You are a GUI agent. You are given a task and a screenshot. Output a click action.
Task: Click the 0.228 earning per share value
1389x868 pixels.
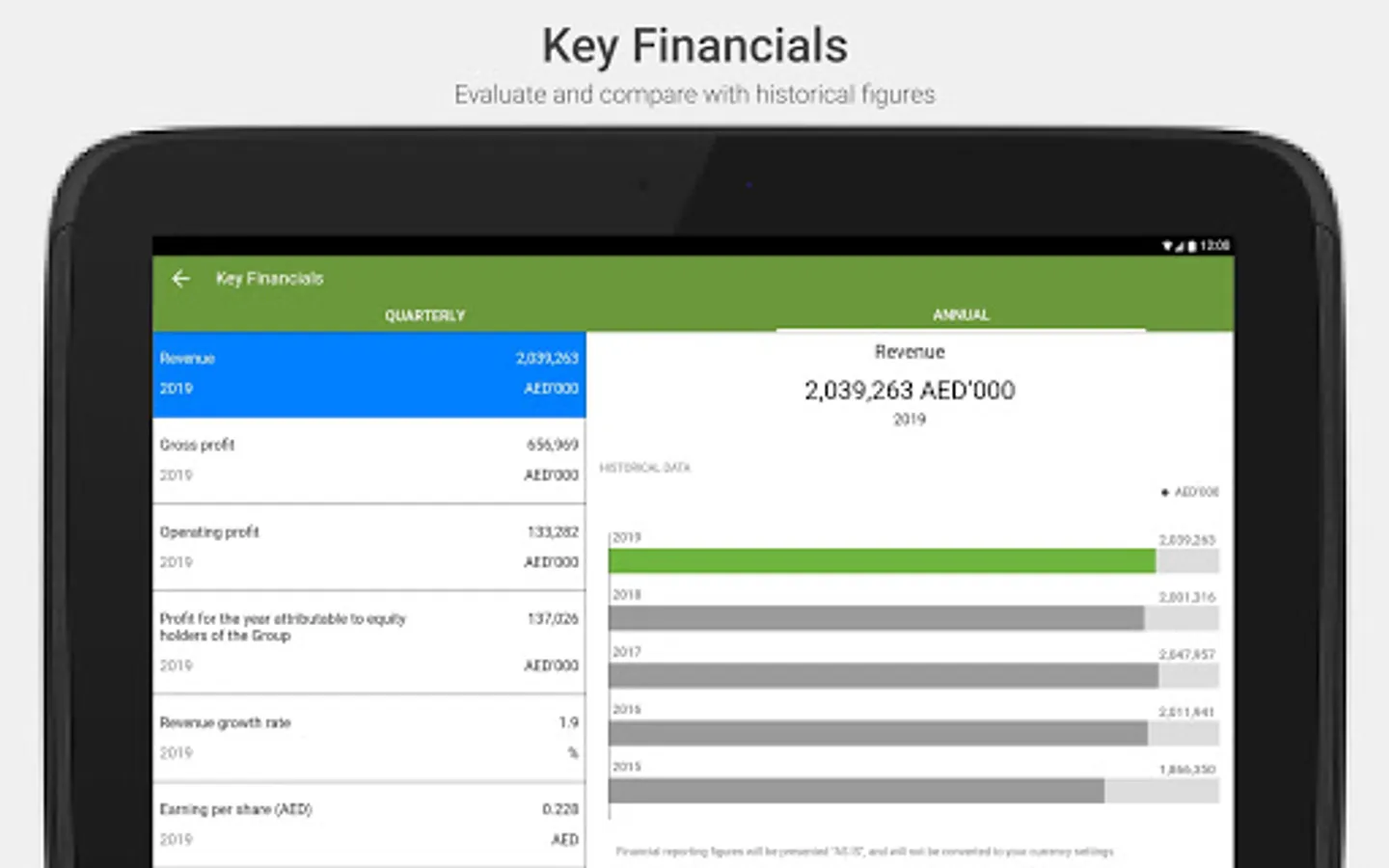click(560, 809)
